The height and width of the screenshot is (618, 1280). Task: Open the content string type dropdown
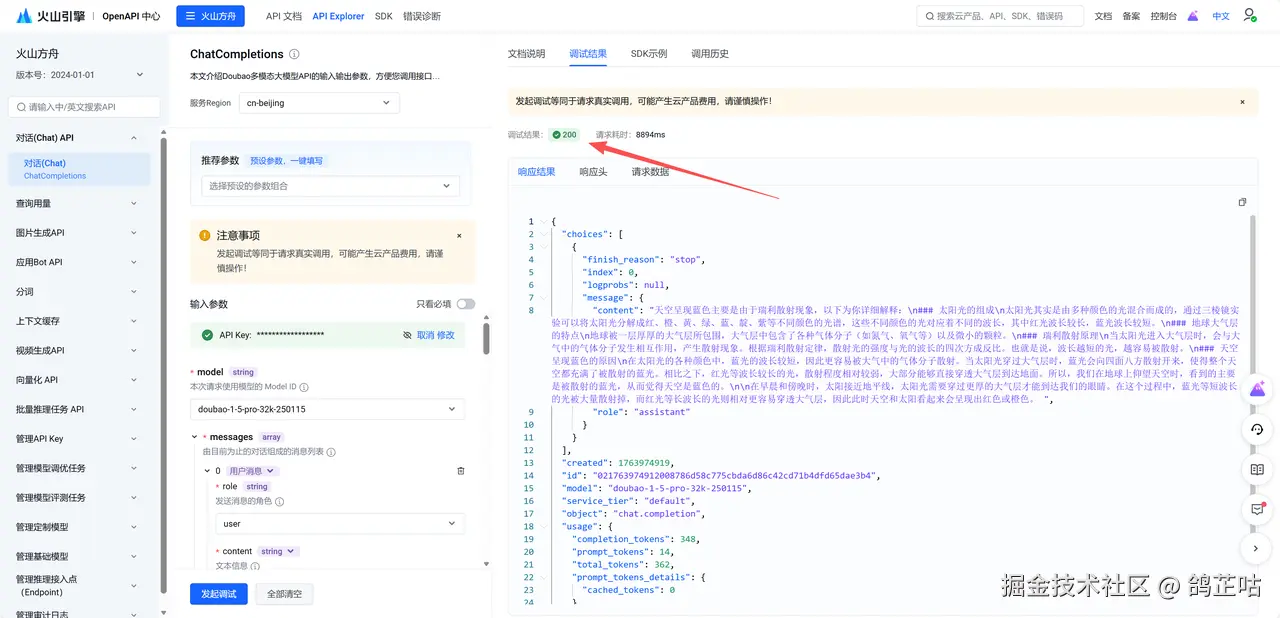[278, 551]
